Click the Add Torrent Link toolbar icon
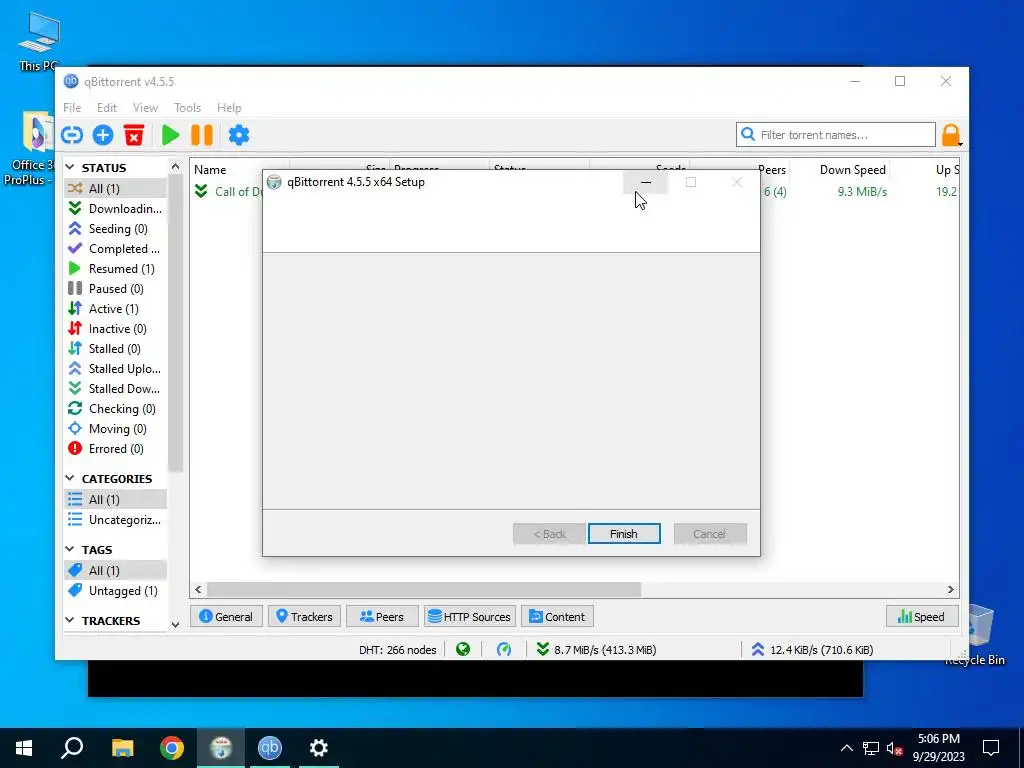 point(72,135)
